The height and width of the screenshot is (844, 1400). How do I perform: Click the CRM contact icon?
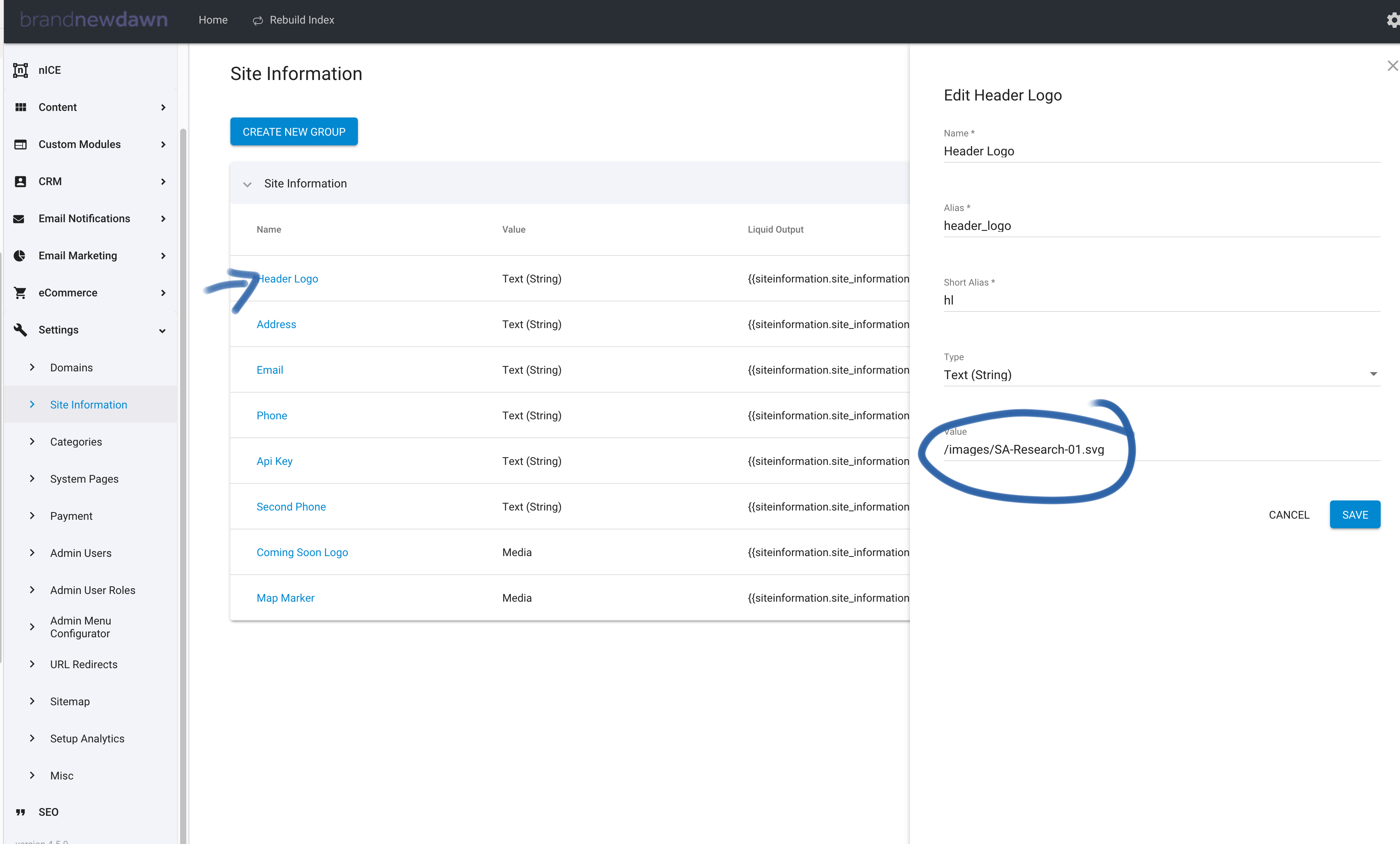pos(20,181)
